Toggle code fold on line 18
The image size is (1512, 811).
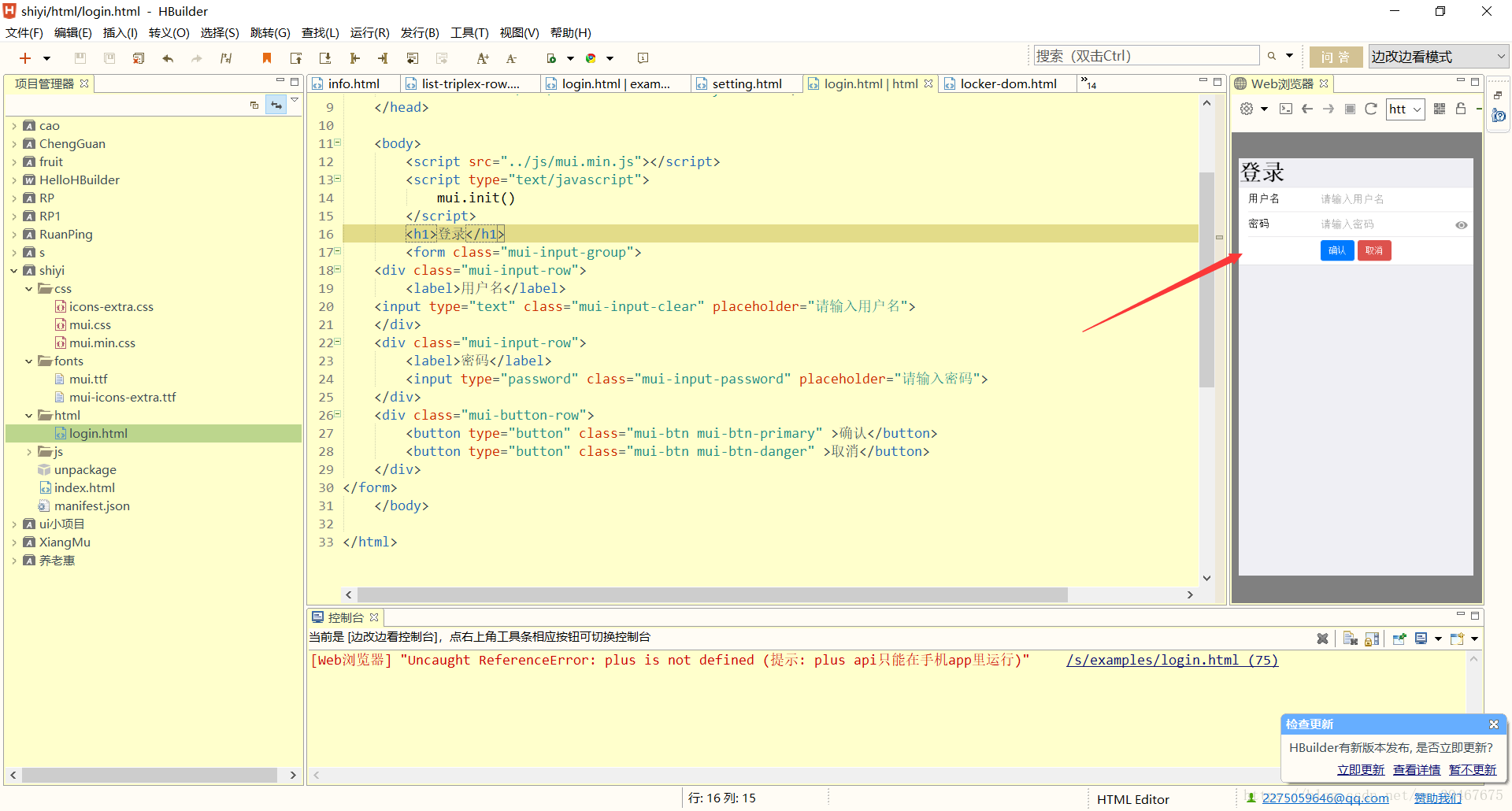click(338, 270)
